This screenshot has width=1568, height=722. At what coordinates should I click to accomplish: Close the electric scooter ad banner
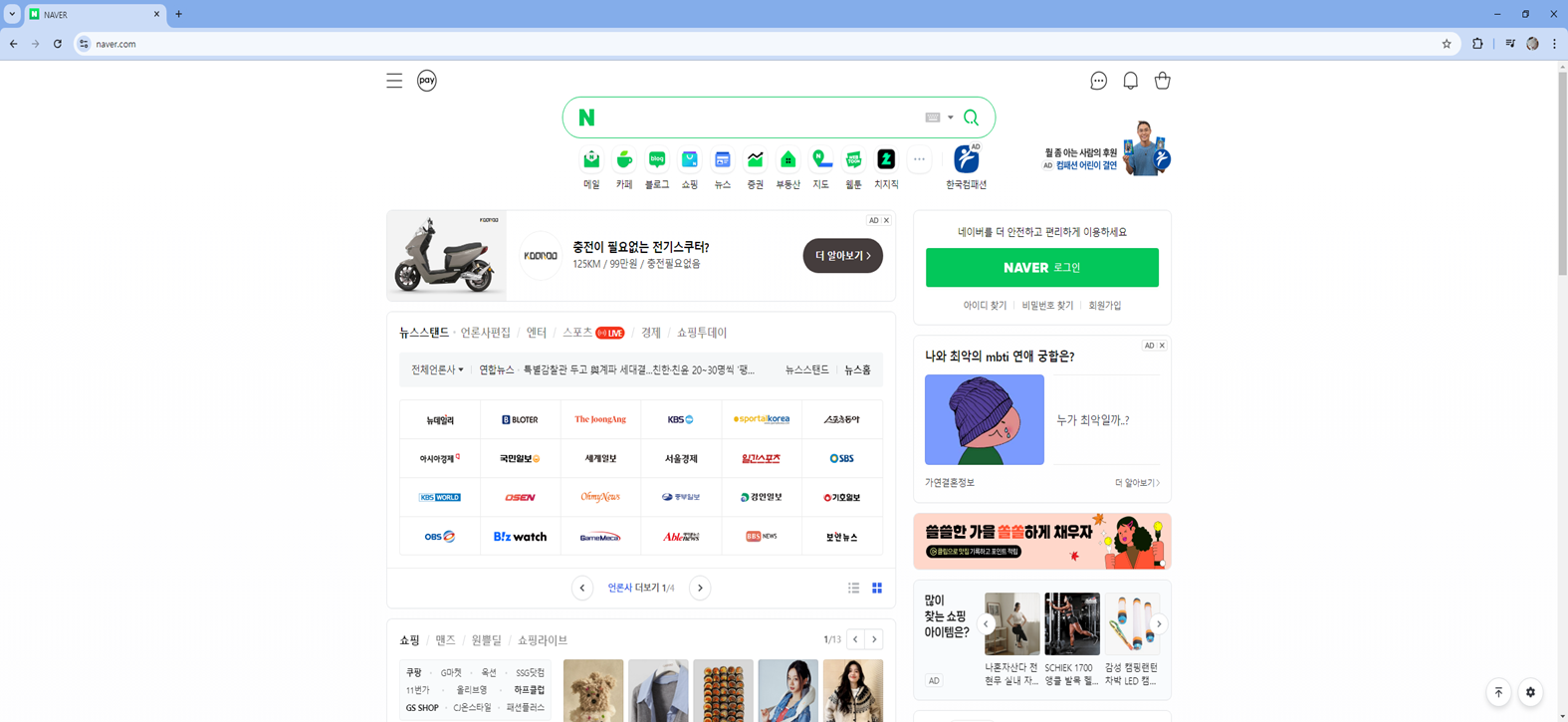point(886,221)
